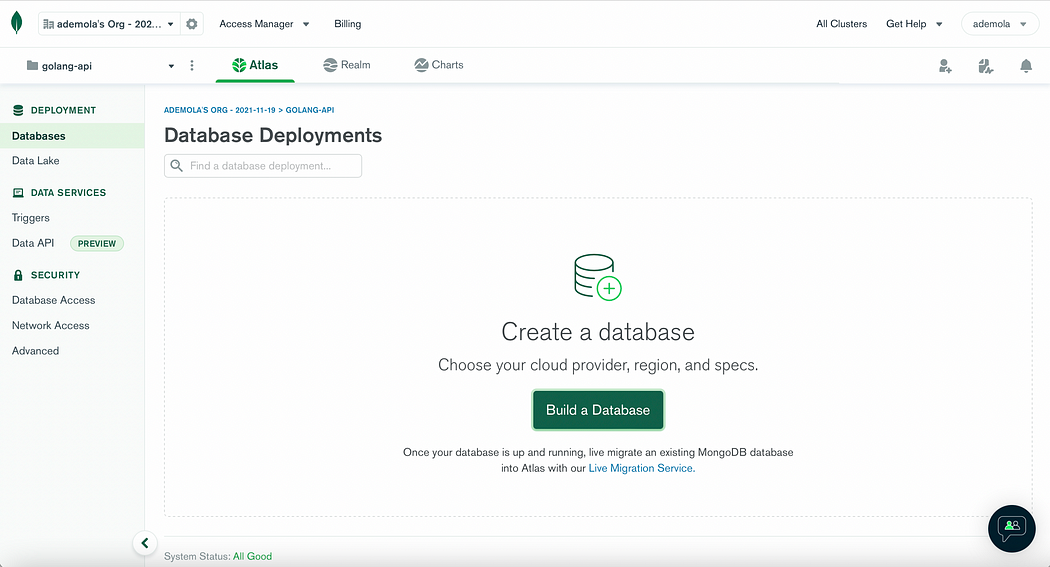Focus the Find a database deployment field

(263, 166)
